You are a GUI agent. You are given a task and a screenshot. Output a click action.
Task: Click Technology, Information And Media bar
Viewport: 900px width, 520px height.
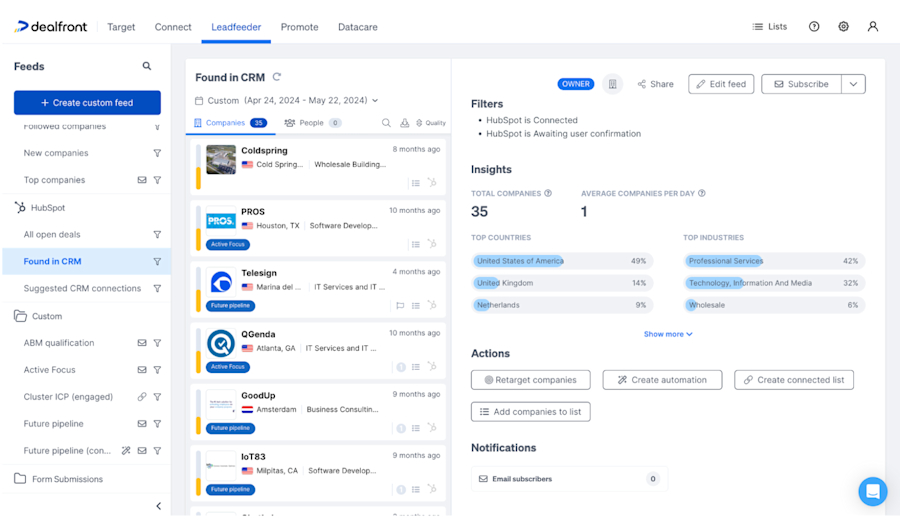pos(774,283)
